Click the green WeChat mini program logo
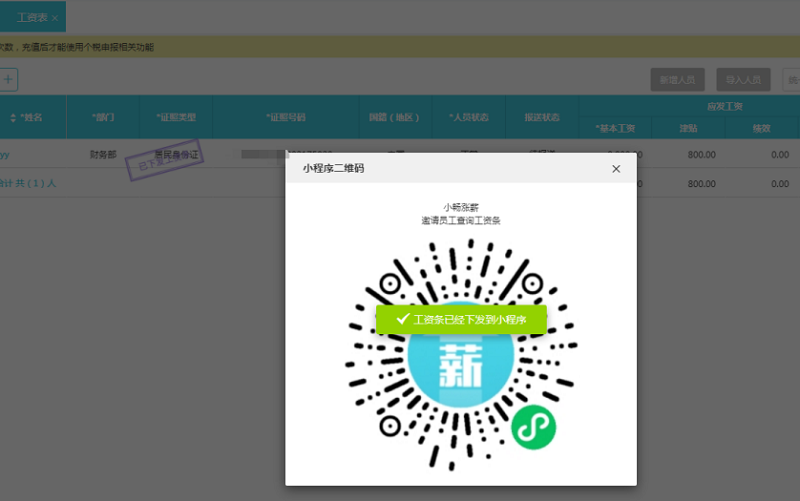The image size is (800, 501). coord(534,427)
